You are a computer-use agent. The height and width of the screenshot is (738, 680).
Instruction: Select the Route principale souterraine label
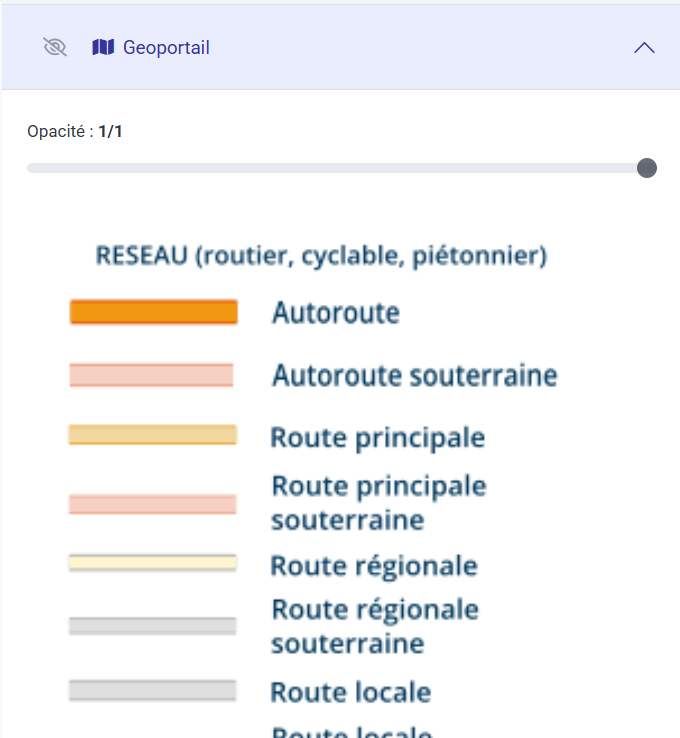(x=379, y=503)
